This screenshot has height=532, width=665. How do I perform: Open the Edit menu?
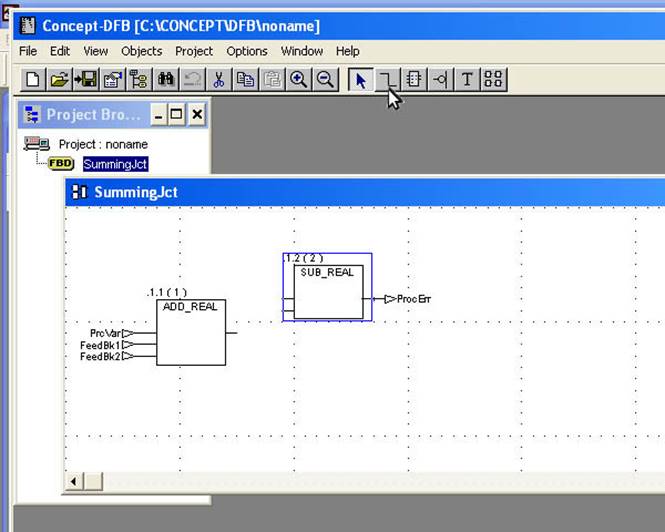coord(60,51)
